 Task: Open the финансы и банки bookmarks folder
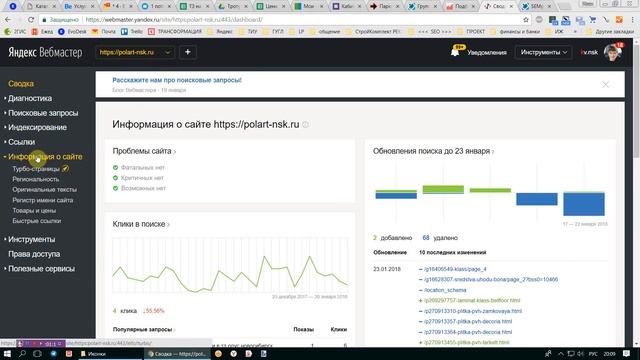pyautogui.click(x=516, y=31)
